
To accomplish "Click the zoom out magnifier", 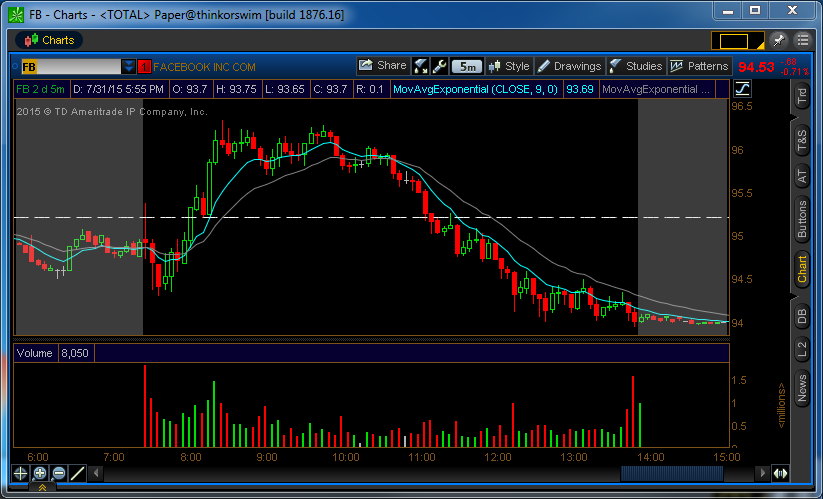I will (x=59, y=473).
